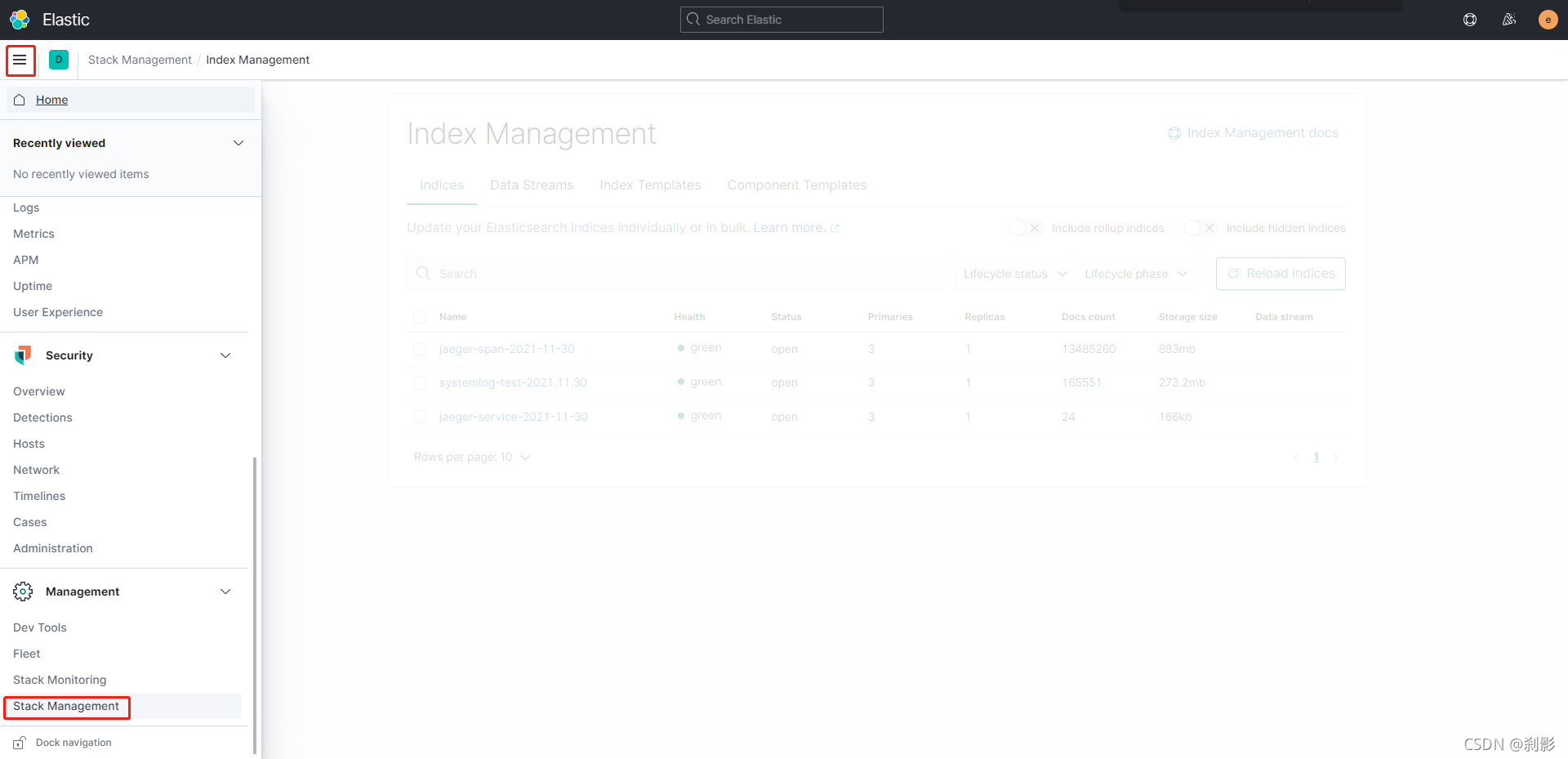Switch to the Component Templates tab
This screenshot has width=1568, height=759.
(797, 185)
